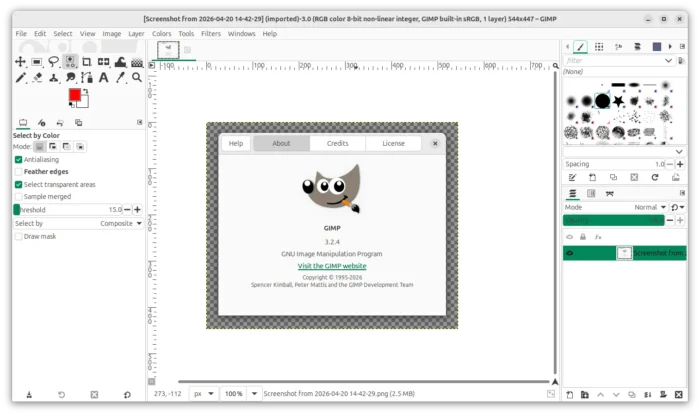Open the Colors menu
Viewport: 700px width, 415px height.
coord(161,34)
